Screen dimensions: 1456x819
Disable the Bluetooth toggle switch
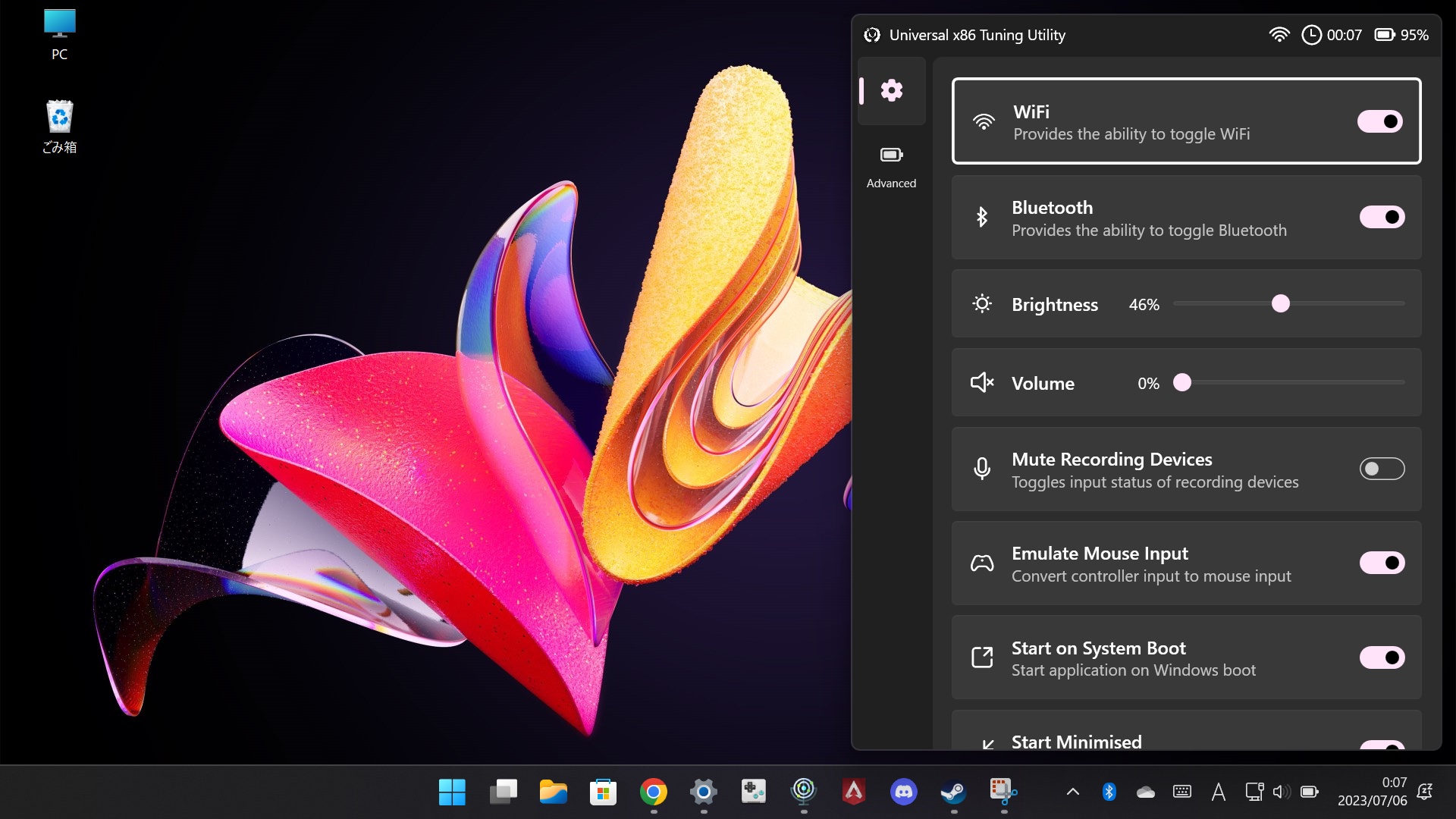1382,218
